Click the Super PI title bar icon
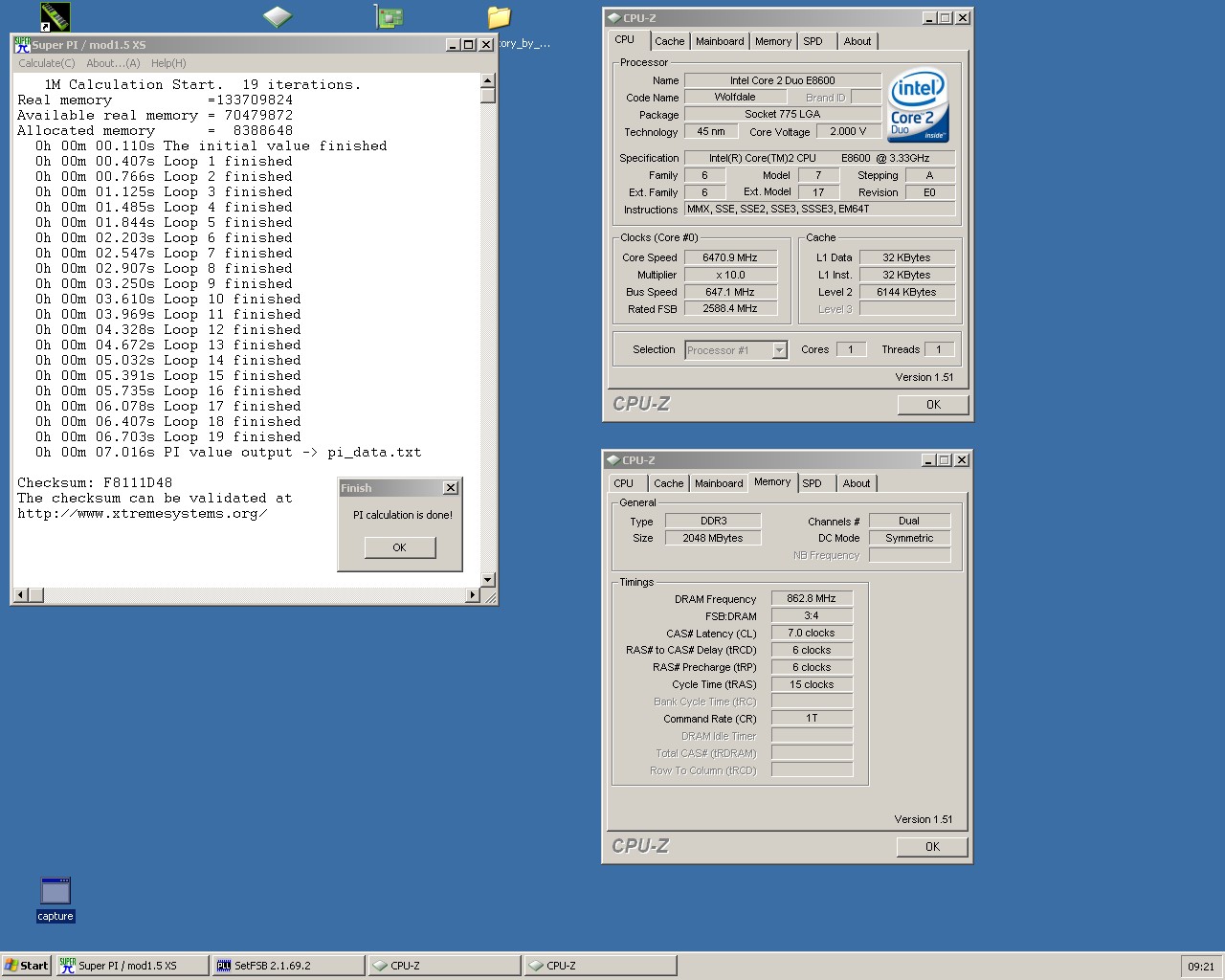1225x980 pixels. pos(22,45)
